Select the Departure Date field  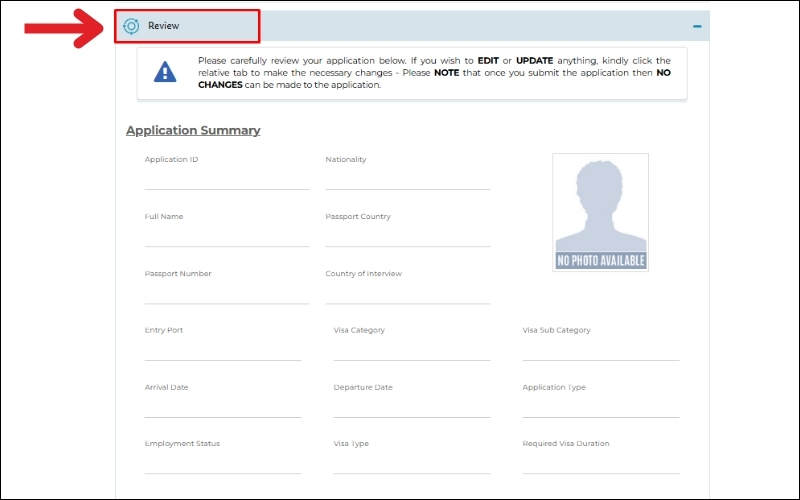(x=411, y=406)
